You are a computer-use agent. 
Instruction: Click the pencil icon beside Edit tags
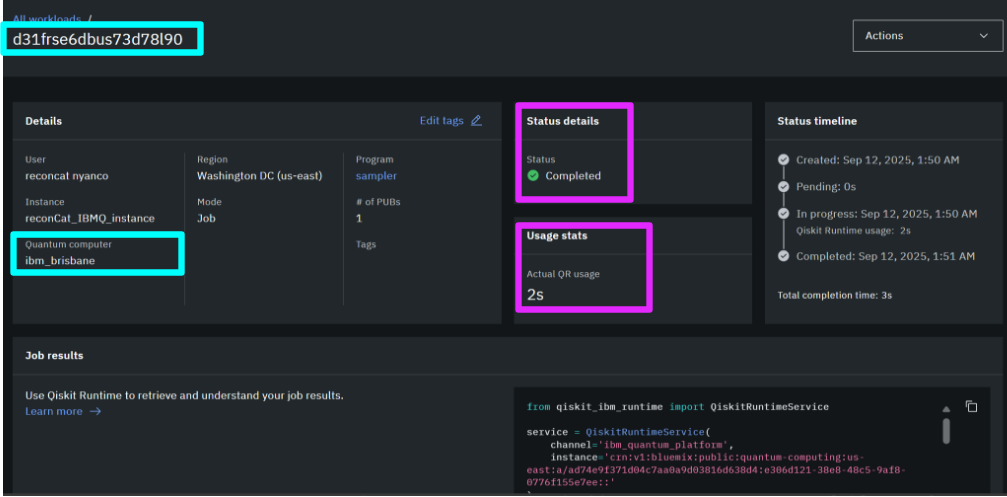(x=476, y=121)
